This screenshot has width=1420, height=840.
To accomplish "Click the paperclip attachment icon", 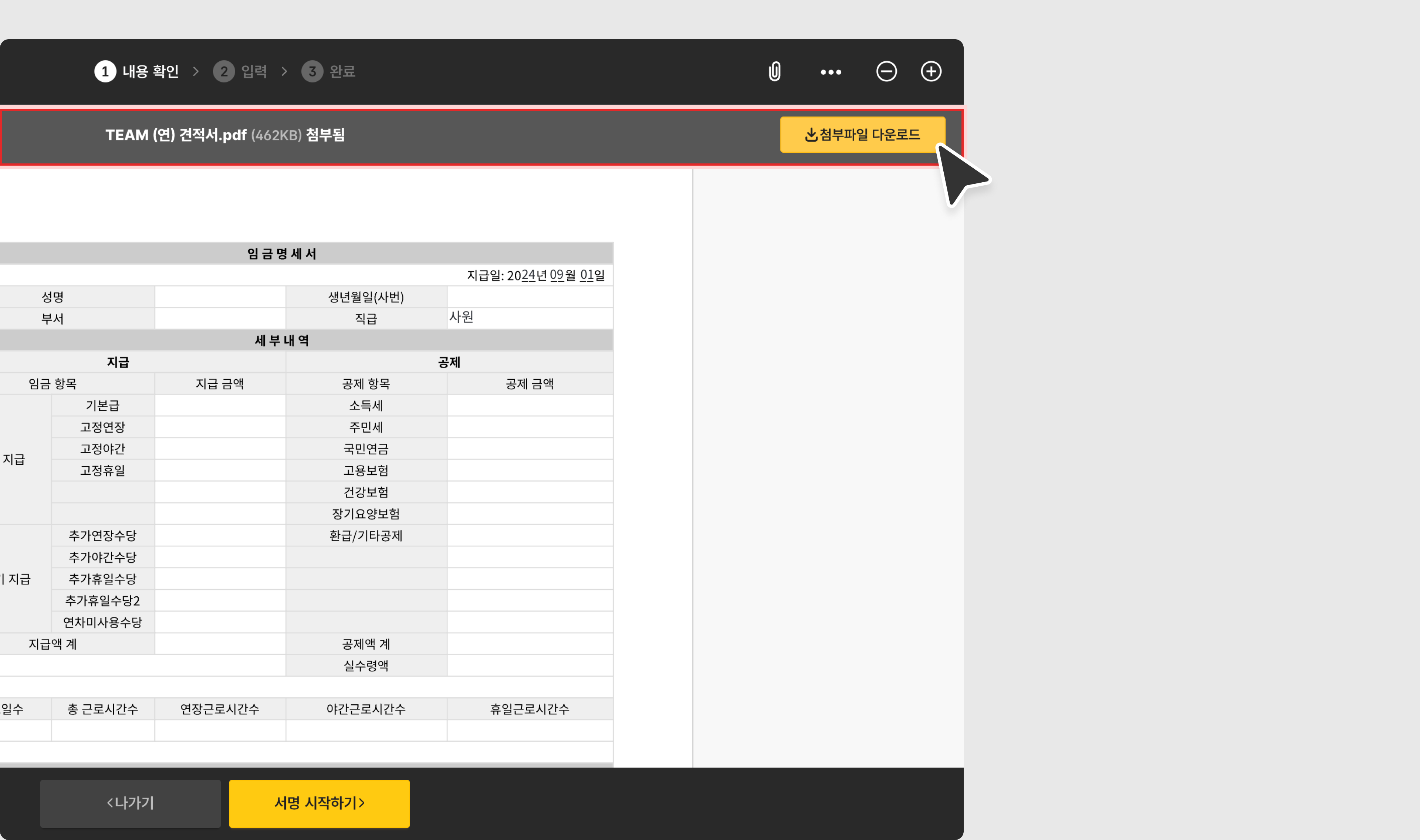I will 774,72.
